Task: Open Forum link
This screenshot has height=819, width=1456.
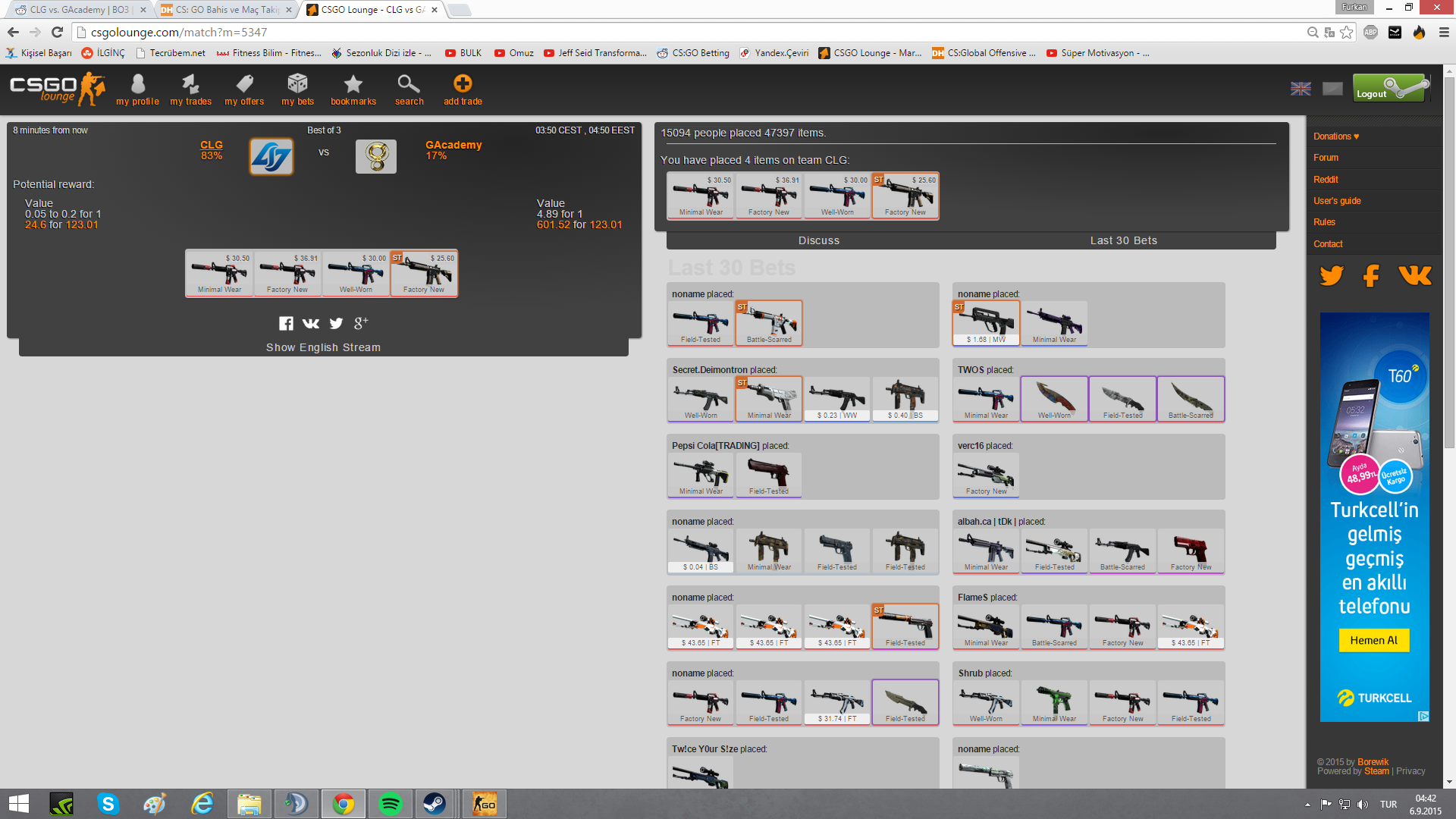Action: tap(1326, 158)
